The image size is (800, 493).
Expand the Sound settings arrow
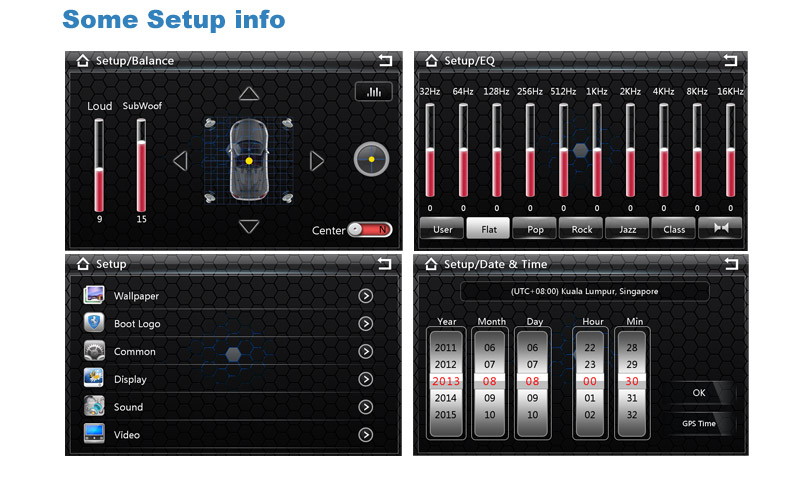366,407
